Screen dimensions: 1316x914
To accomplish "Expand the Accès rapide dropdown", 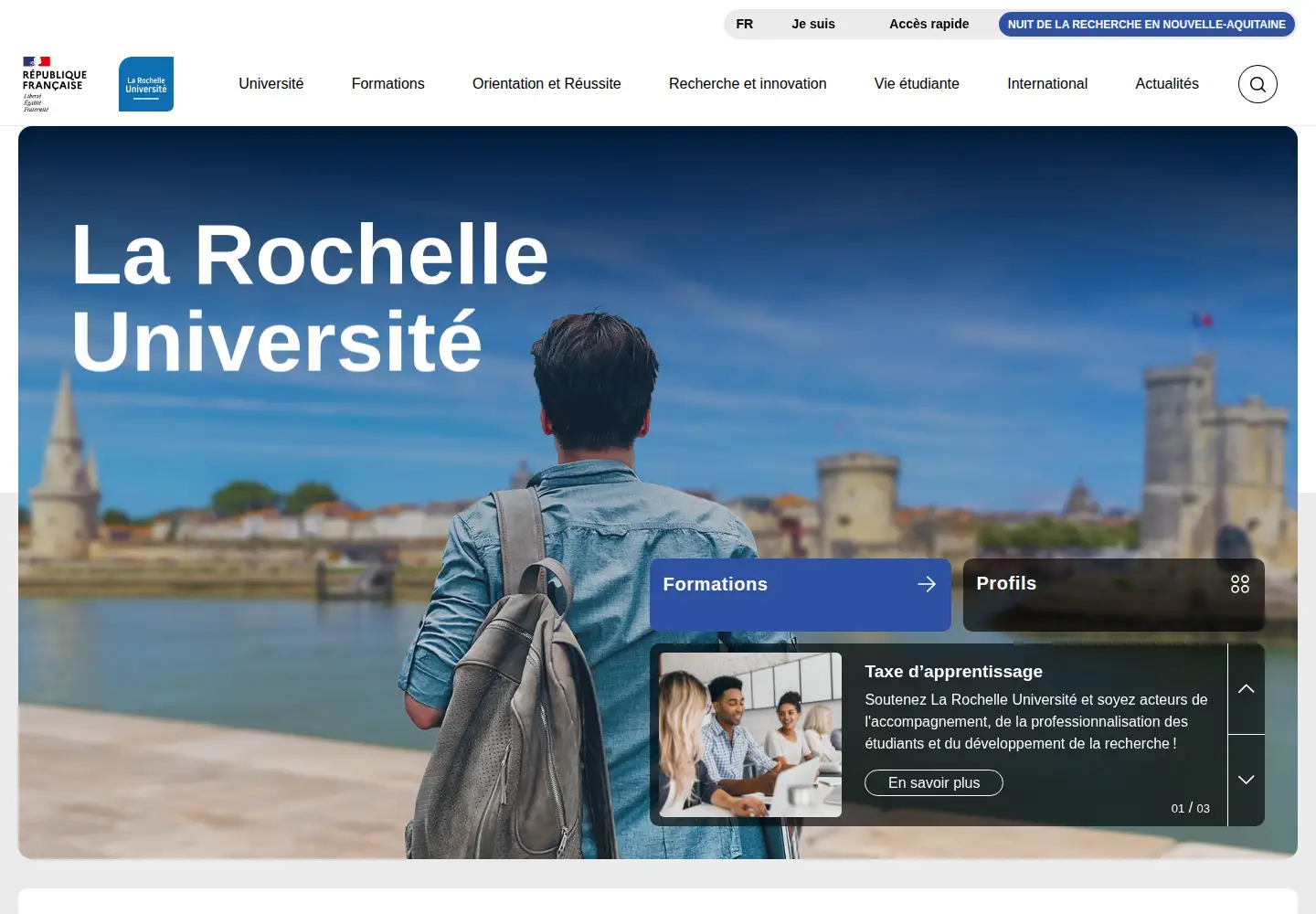I will 929,24.
